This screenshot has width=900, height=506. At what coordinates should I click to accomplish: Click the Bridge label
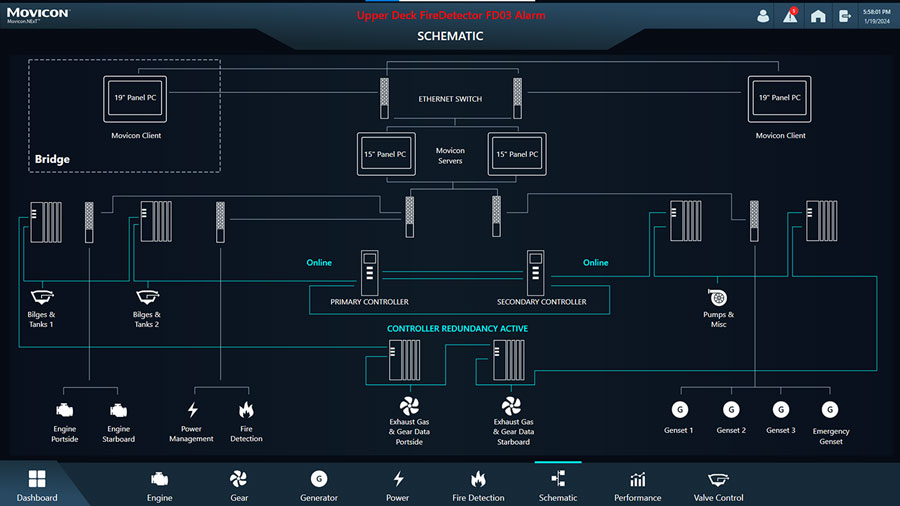pos(52,159)
